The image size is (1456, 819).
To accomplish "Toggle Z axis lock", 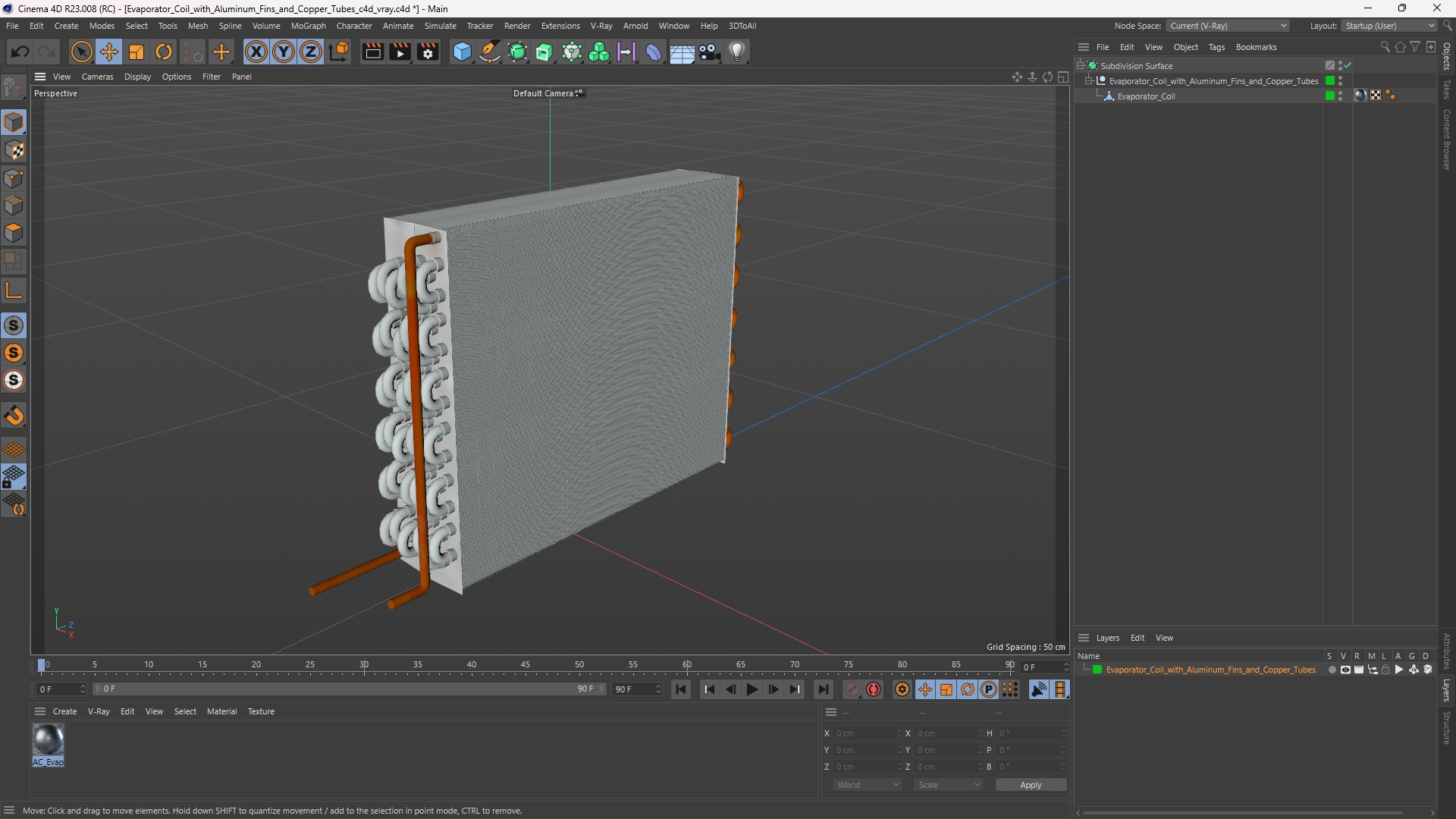I will coord(311,52).
